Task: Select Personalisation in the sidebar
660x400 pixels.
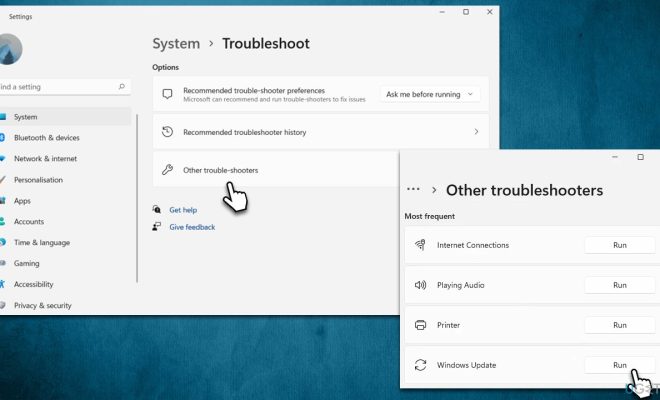Action: coord(38,180)
